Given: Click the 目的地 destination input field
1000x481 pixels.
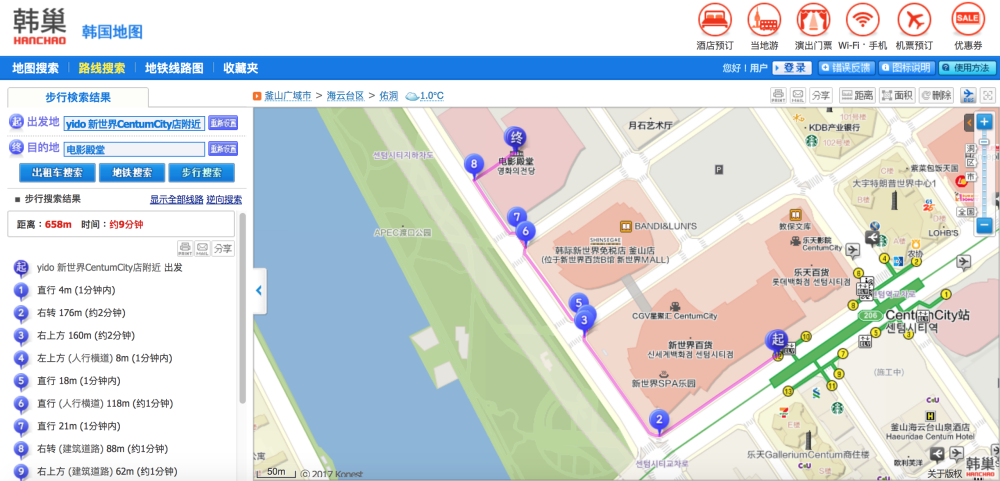Looking at the screenshot, I should [135, 150].
